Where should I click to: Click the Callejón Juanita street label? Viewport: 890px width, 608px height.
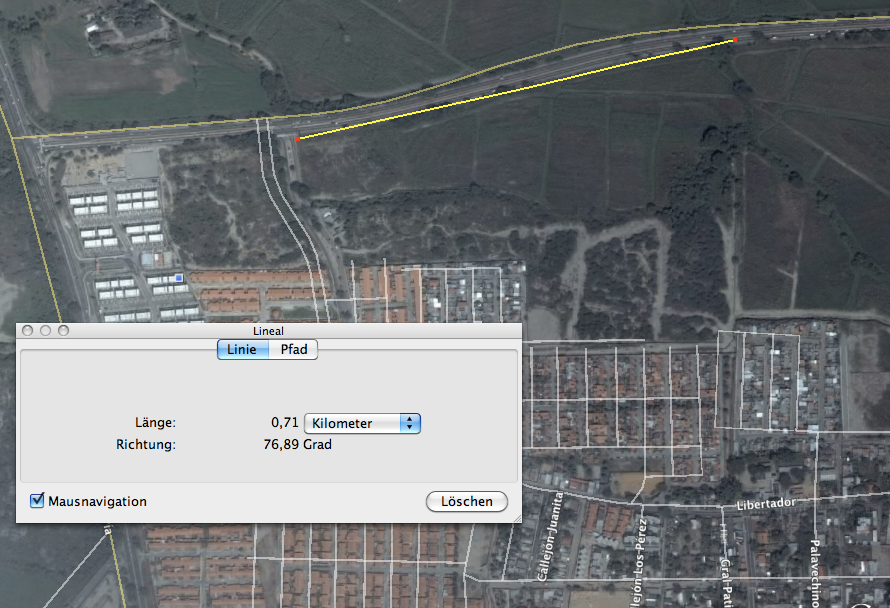click(550, 536)
